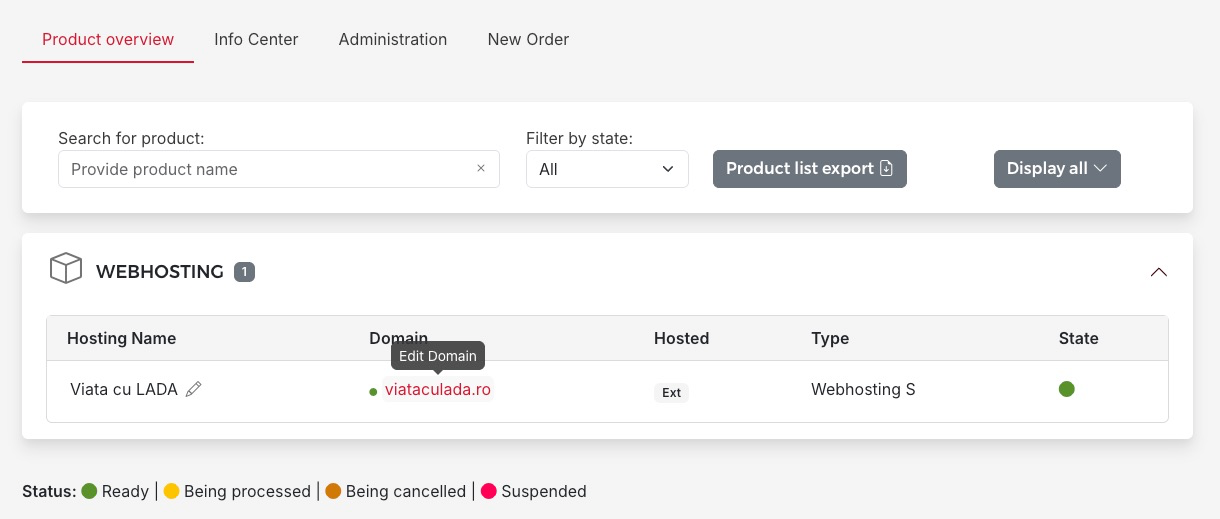Select the Product overview tab
Image resolution: width=1220 pixels, height=519 pixels.
coord(108,39)
